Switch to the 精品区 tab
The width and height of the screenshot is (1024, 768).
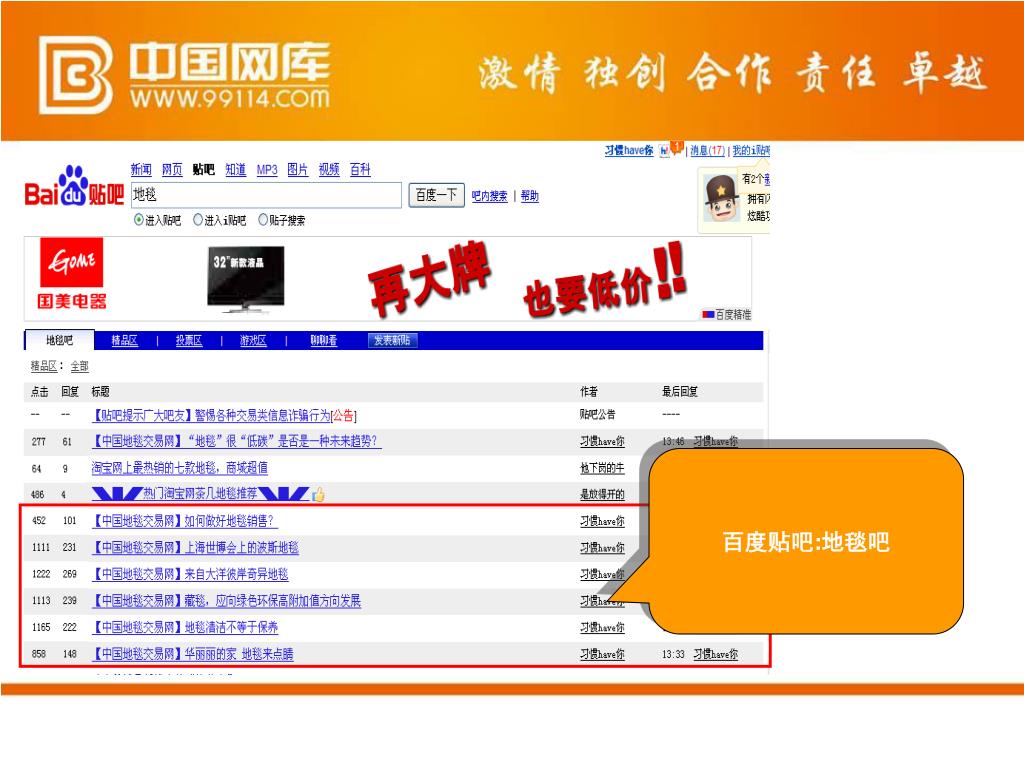[x=125, y=340]
